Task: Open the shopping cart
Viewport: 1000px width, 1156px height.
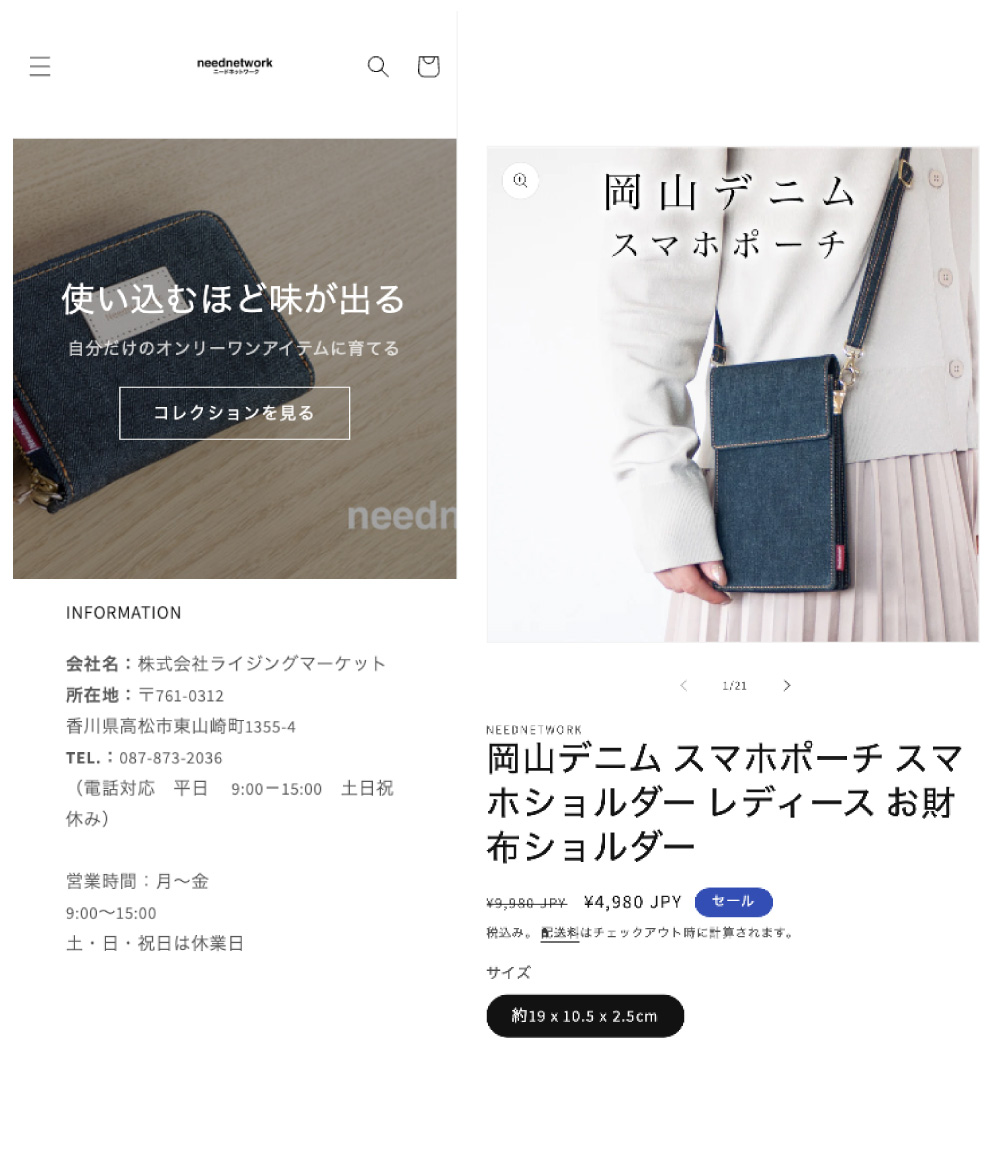Action: point(428,66)
